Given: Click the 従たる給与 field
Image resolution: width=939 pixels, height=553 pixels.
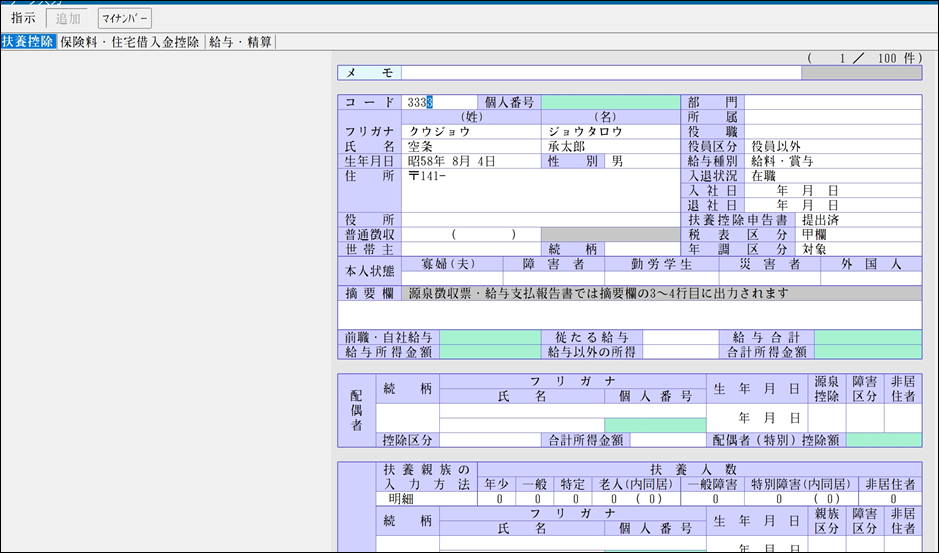Looking at the screenshot, I should tap(681, 337).
